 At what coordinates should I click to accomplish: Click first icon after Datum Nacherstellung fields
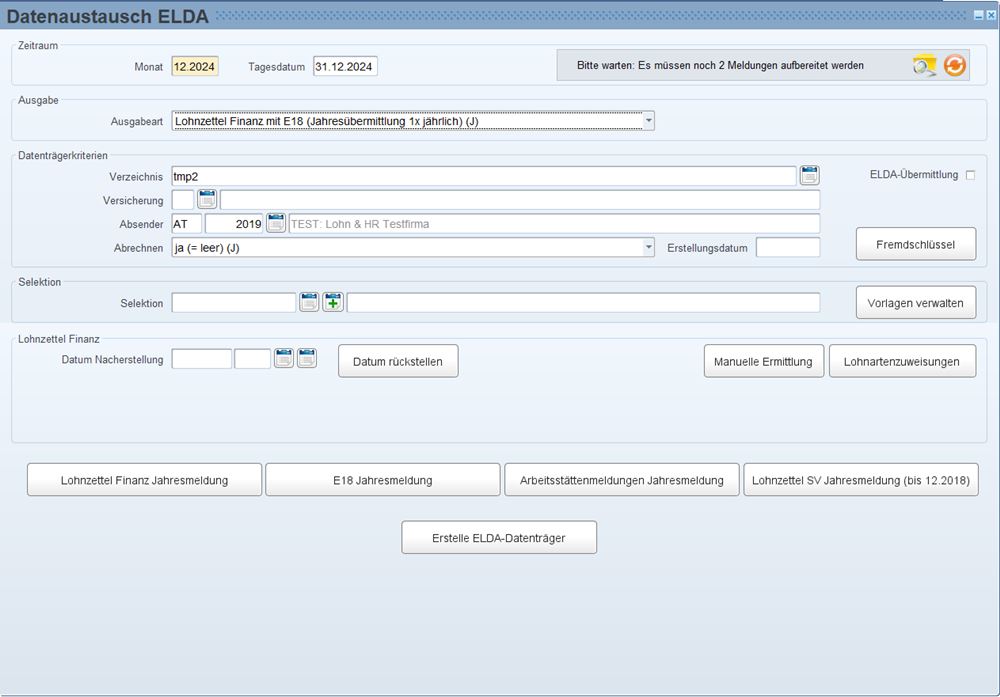click(284, 358)
